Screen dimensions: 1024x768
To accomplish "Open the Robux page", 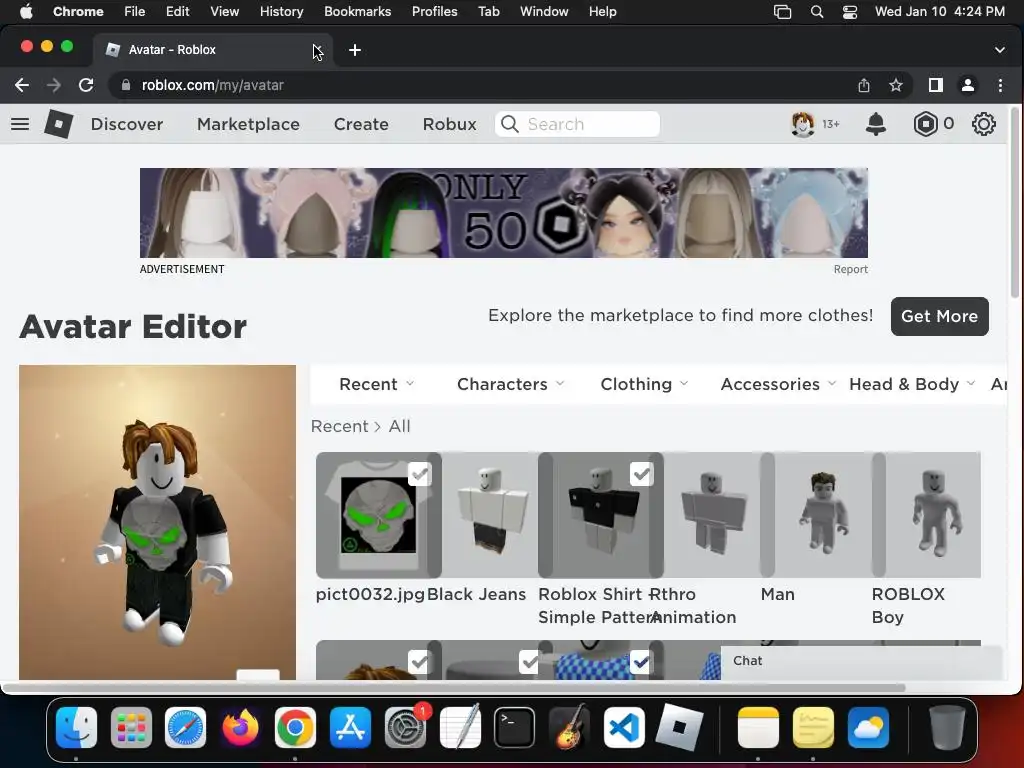I will [449, 124].
